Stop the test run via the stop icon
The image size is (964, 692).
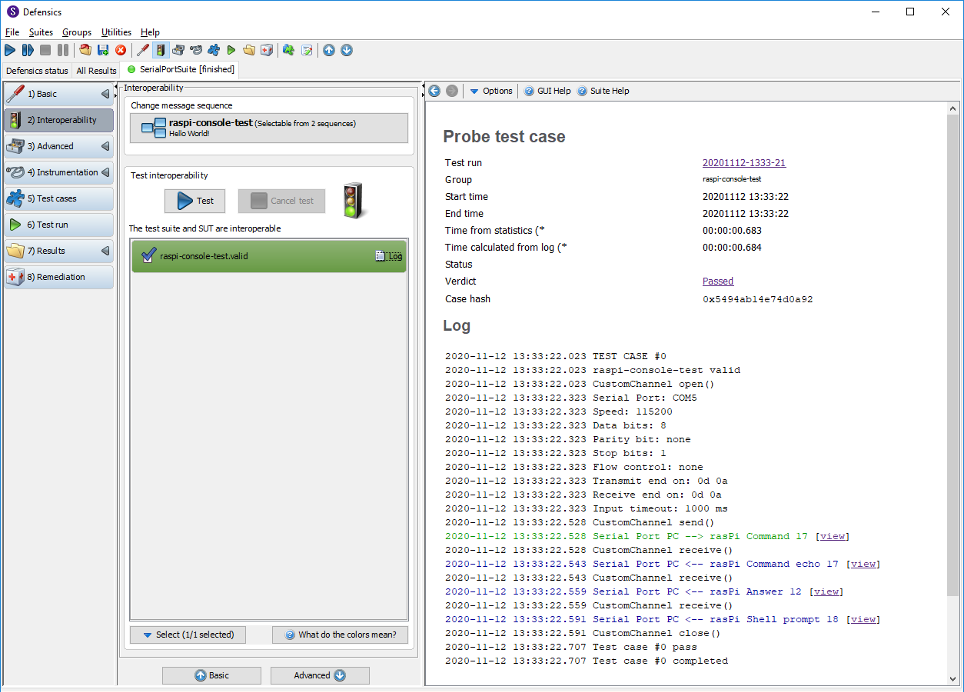click(x=44, y=50)
